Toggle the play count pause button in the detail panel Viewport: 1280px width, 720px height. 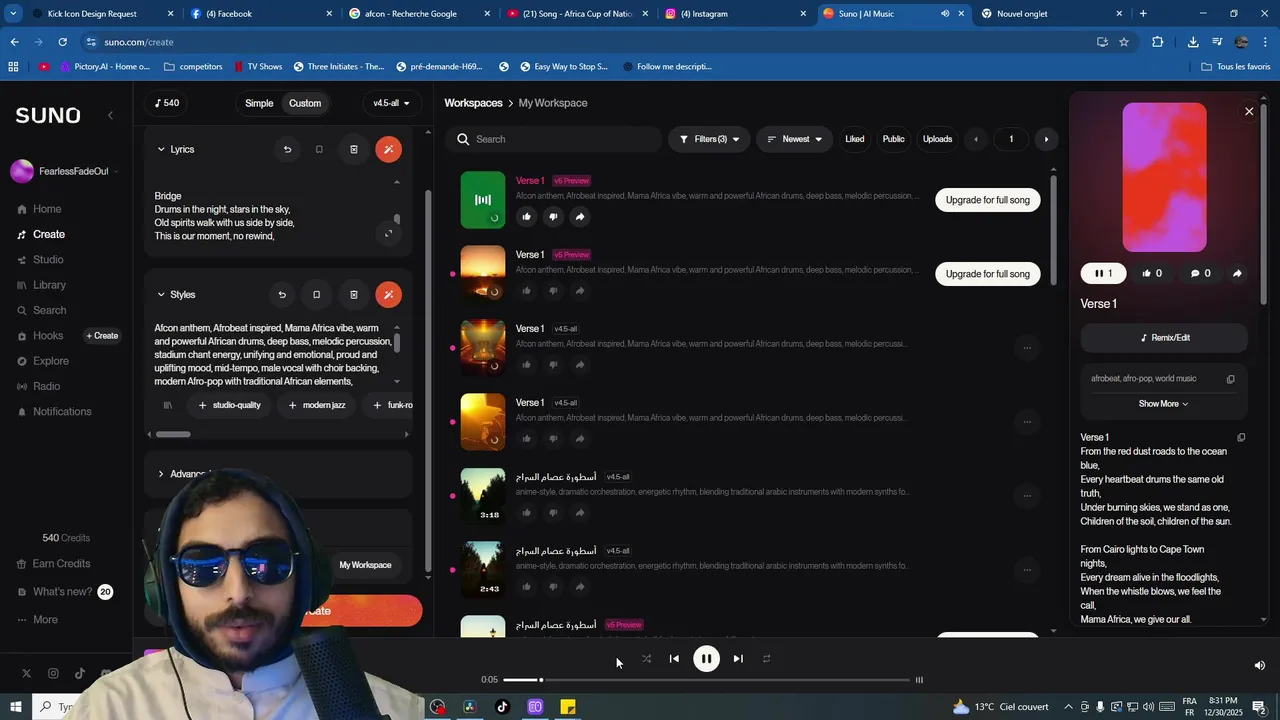point(1103,274)
